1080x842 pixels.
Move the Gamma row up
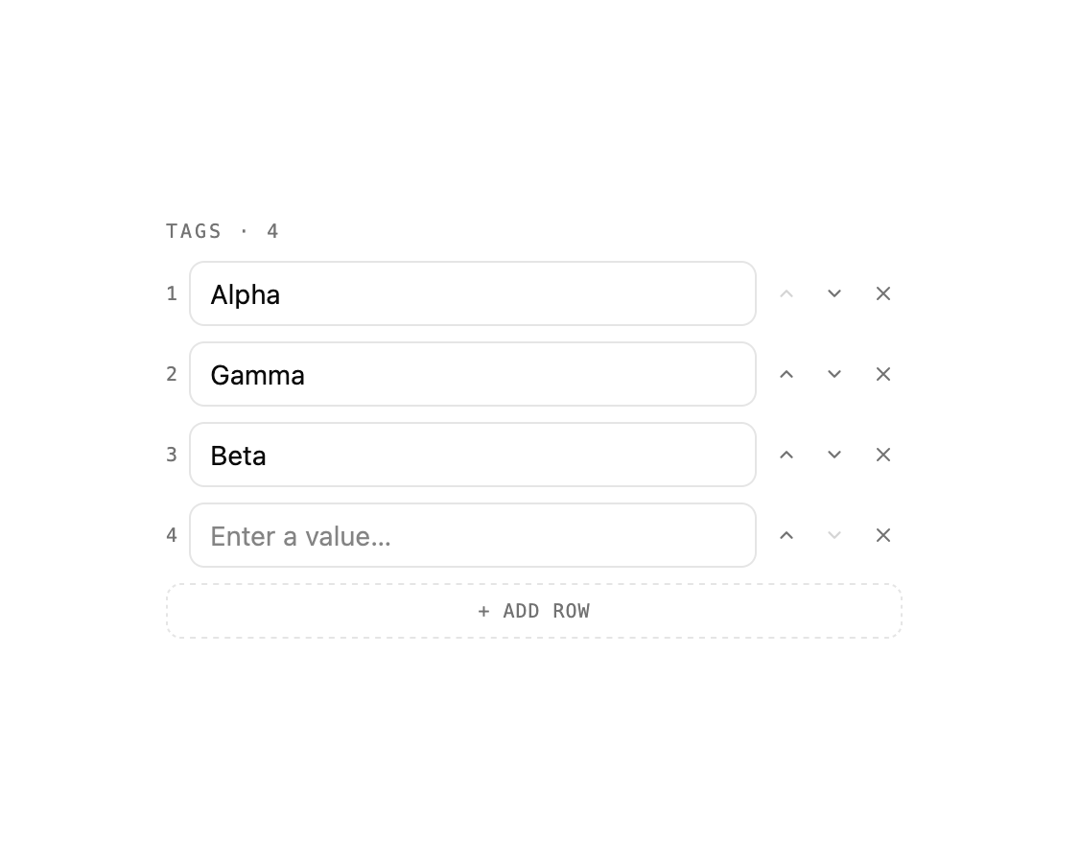pyautogui.click(x=786, y=374)
